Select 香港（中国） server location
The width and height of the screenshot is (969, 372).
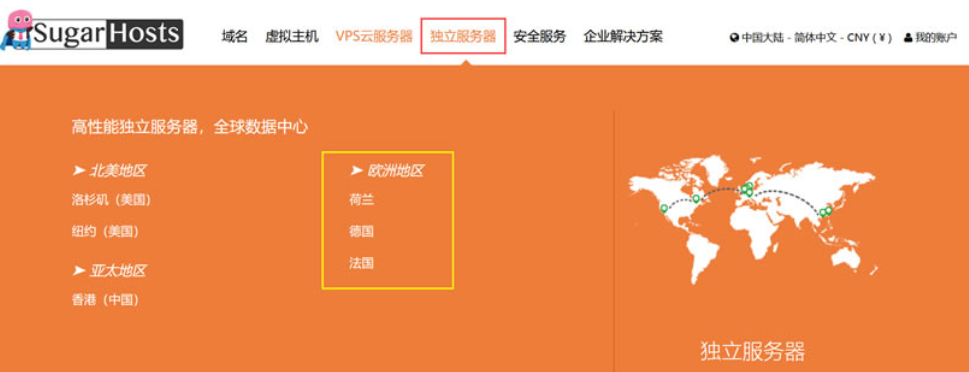tap(106, 300)
